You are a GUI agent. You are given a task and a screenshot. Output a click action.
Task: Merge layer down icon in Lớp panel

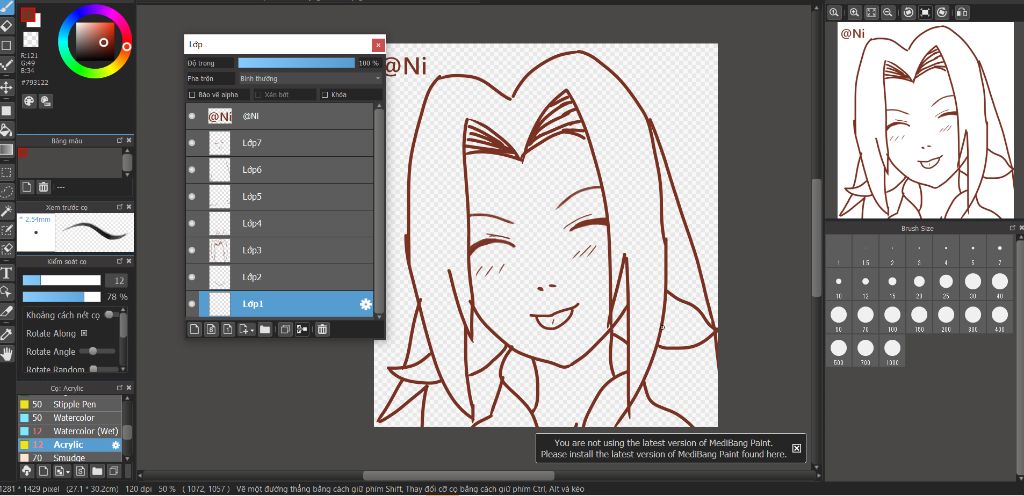pos(302,330)
